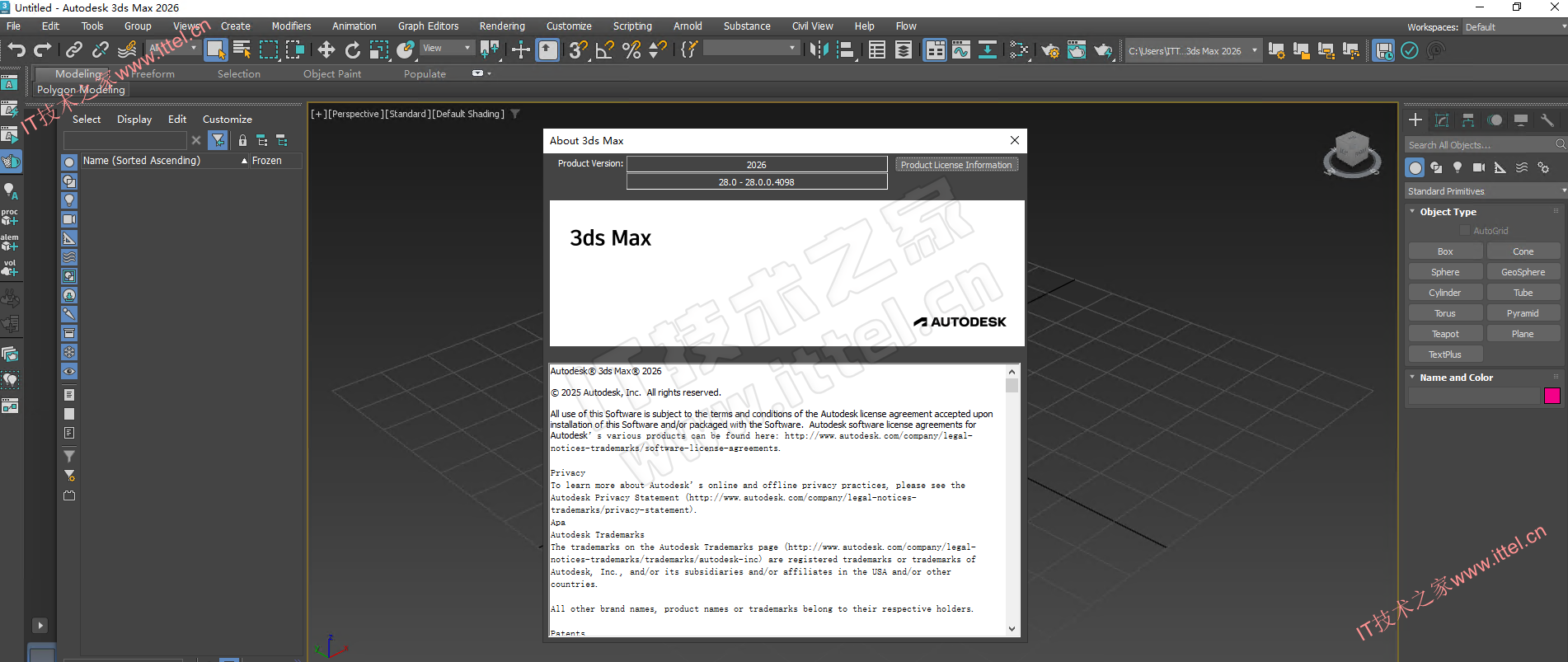Open Rendered Frame Window icon
The height and width of the screenshot is (662, 1568).
pyautogui.click(x=1077, y=50)
